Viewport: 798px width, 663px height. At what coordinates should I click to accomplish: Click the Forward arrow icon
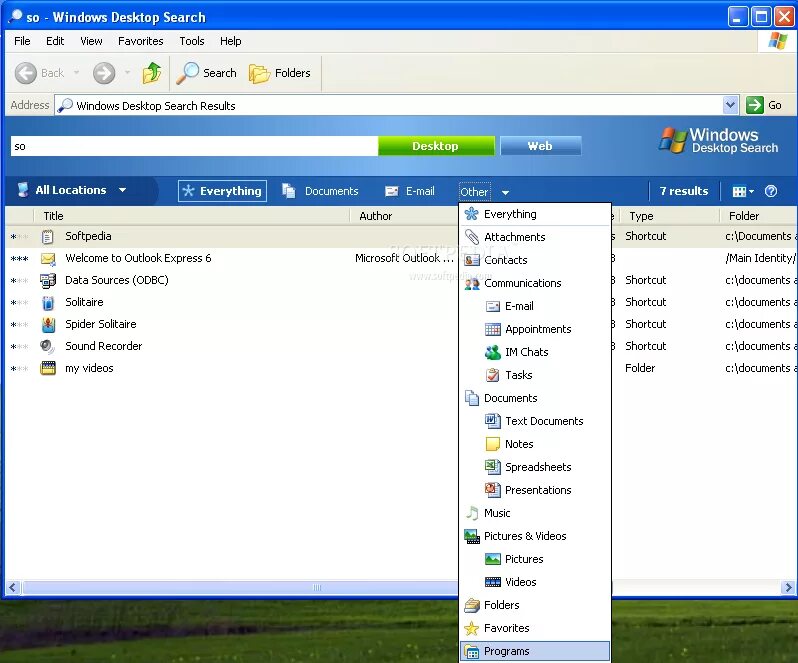pos(104,73)
